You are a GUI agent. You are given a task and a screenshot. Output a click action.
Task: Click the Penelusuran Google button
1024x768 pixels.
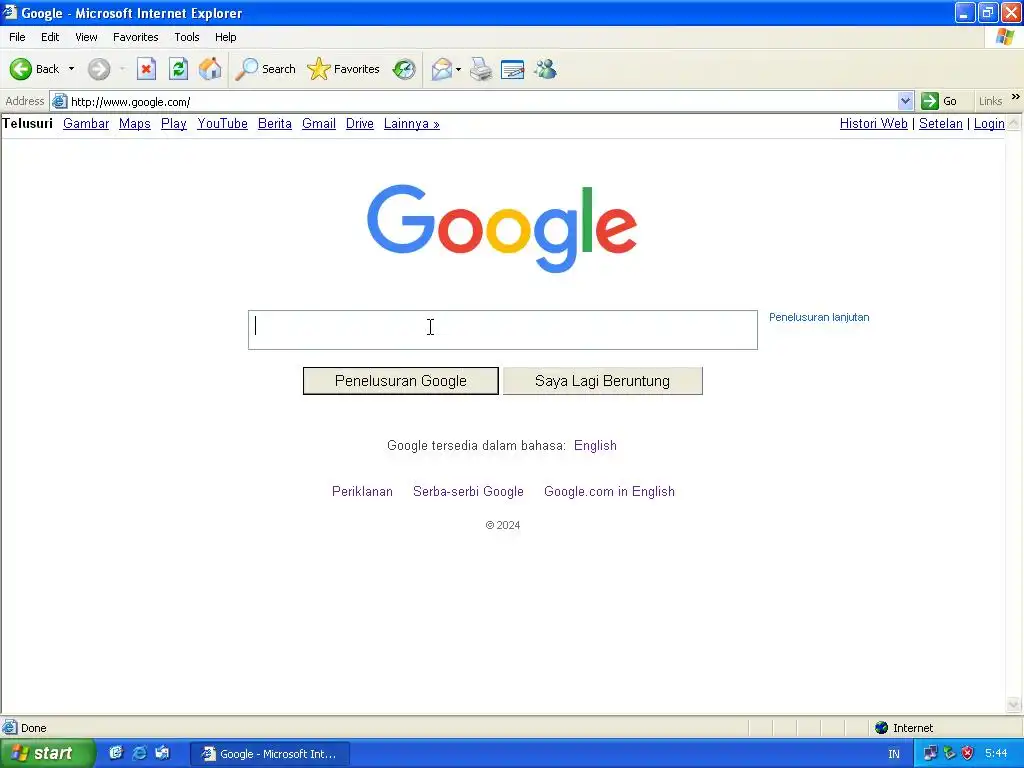click(401, 381)
